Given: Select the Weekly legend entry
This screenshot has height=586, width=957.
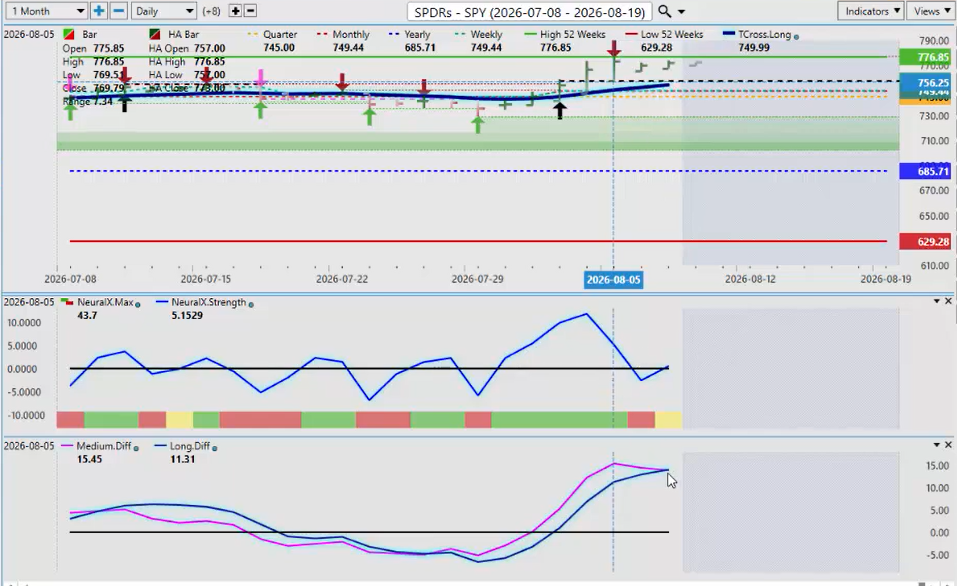Looking at the screenshot, I should [478, 34].
